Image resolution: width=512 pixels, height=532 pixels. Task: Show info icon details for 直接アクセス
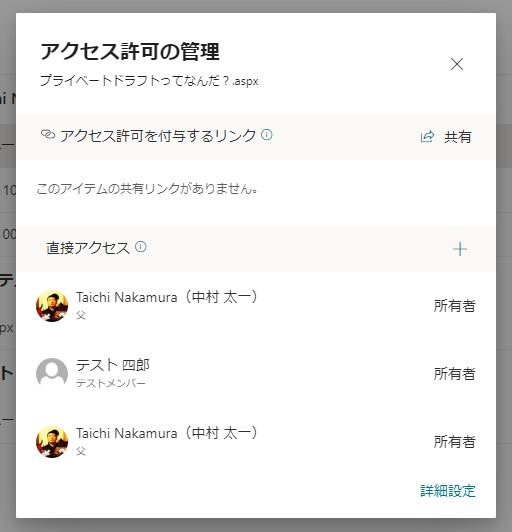141,247
